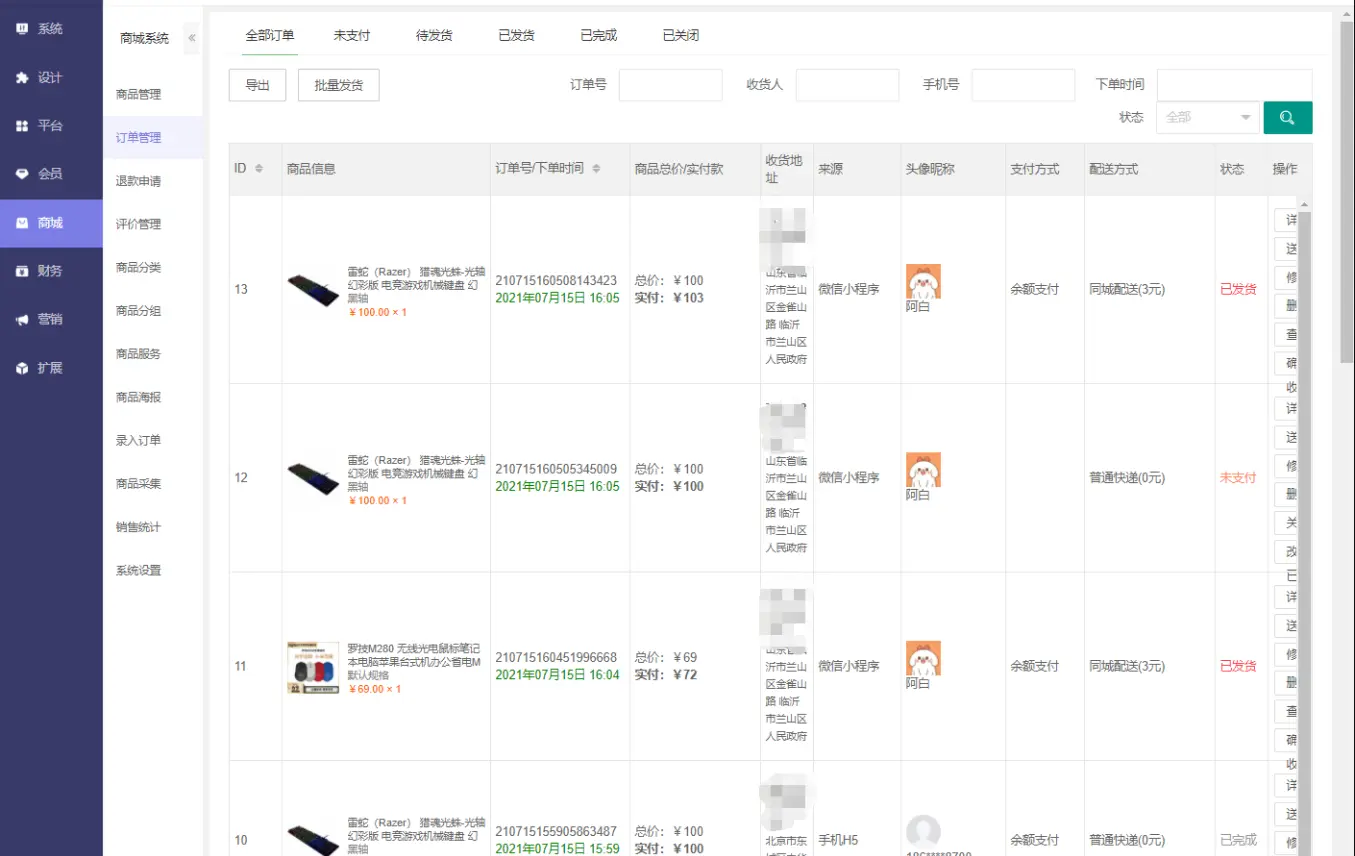Open 商品分类 in the mall submenu
The image size is (1355, 856).
click(138, 268)
